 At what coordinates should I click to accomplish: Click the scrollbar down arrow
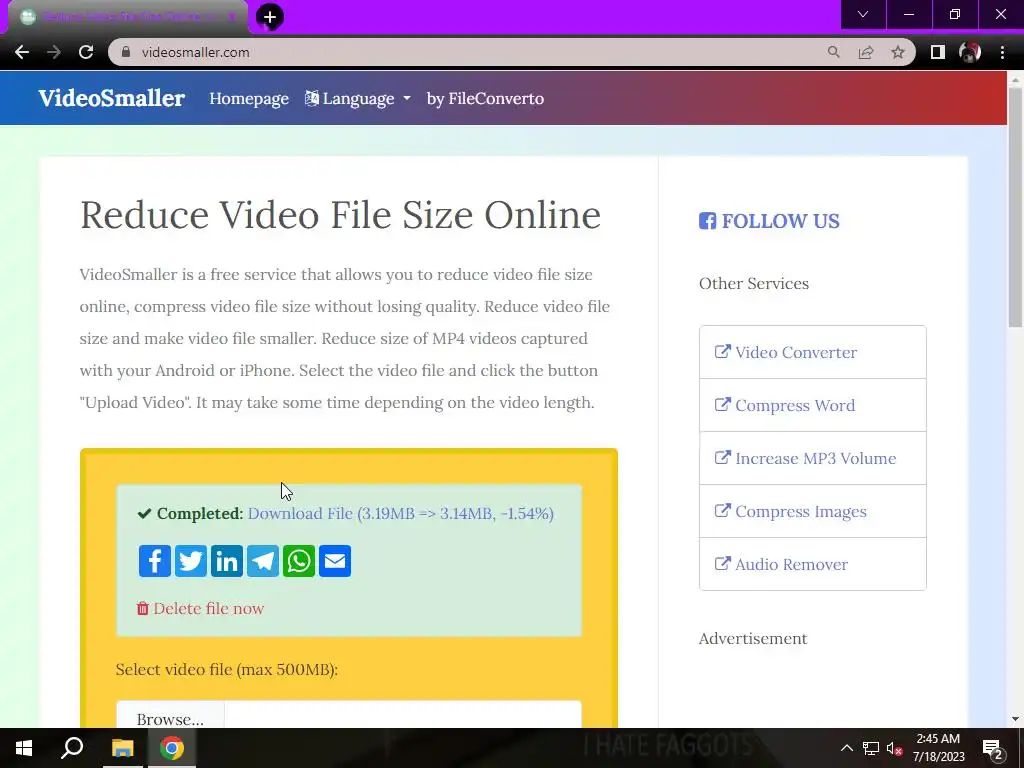click(1015, 720)
